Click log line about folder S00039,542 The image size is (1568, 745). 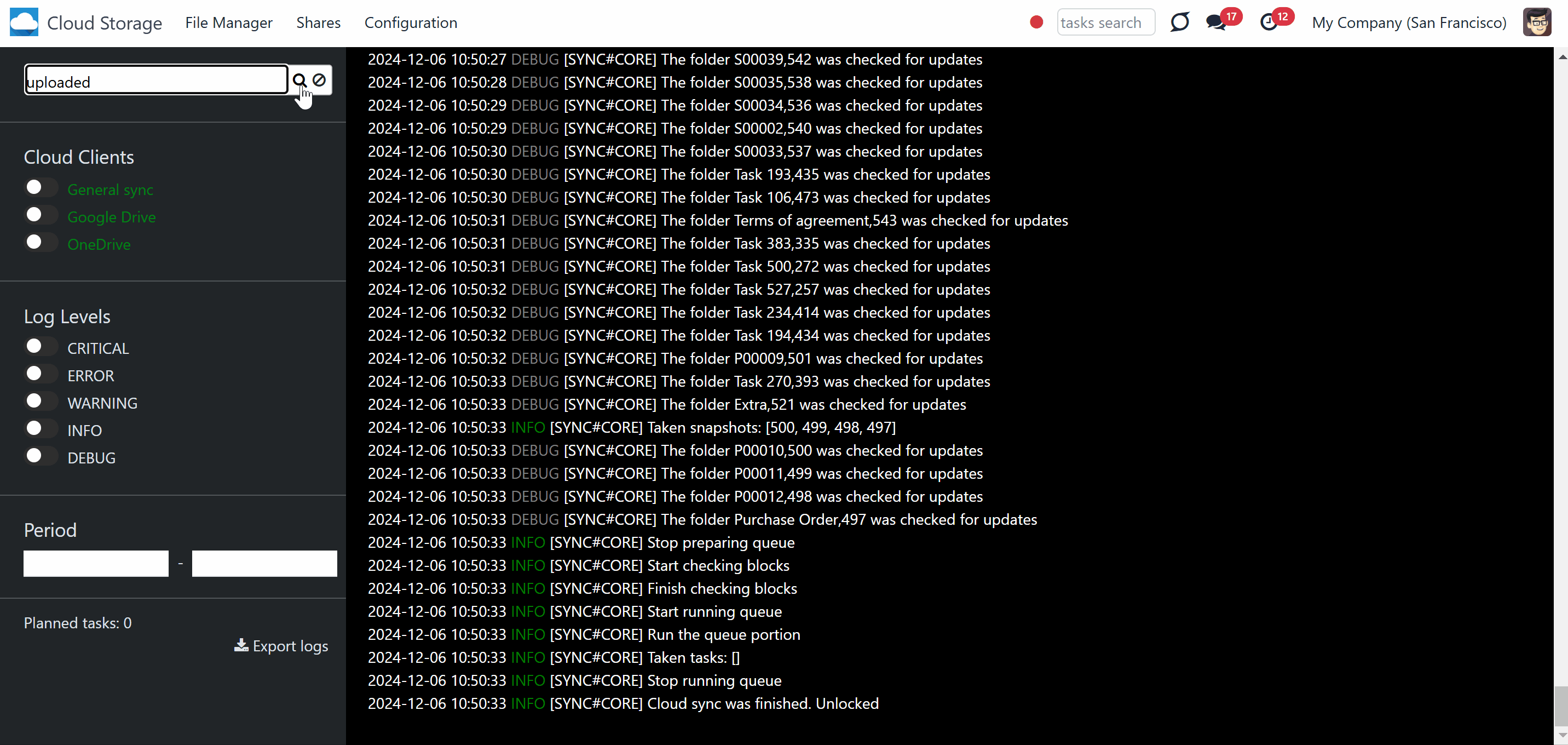tap(675, 60)
